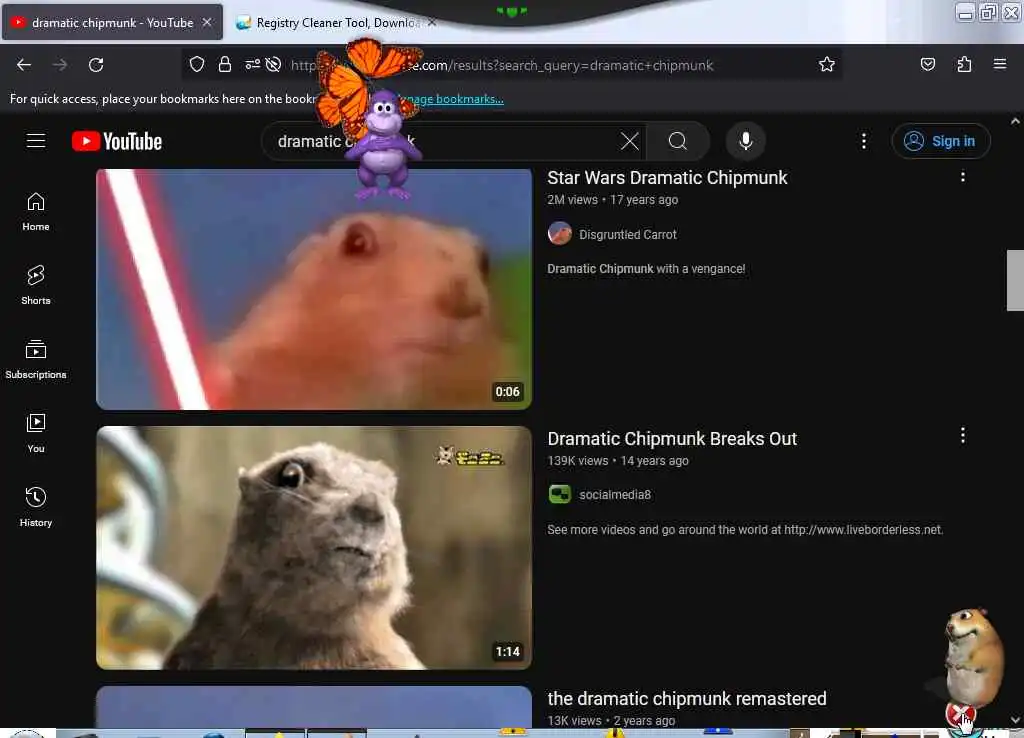The width and height of the screenshot is (1024, 738).
Task: Open History in the YouTube sidebar
Action: [36, 507]
